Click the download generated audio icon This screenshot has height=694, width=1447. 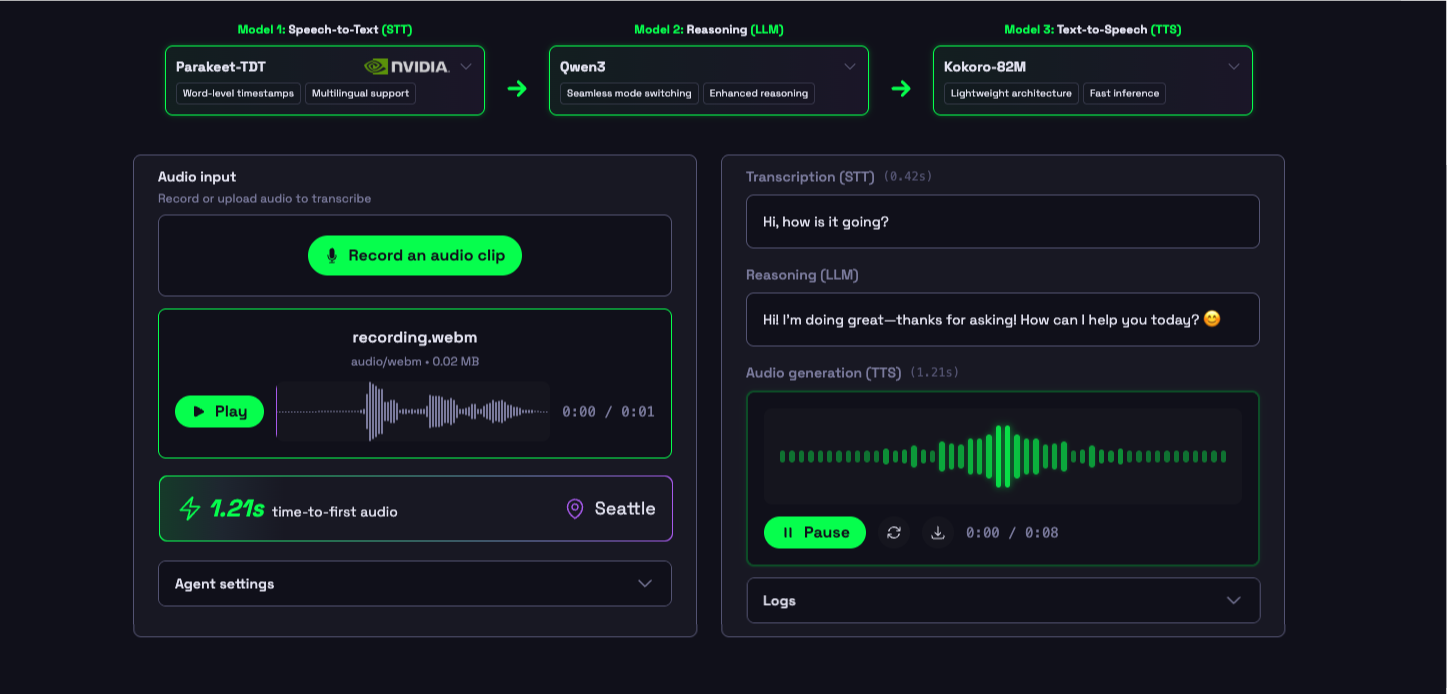pos(938,533)
